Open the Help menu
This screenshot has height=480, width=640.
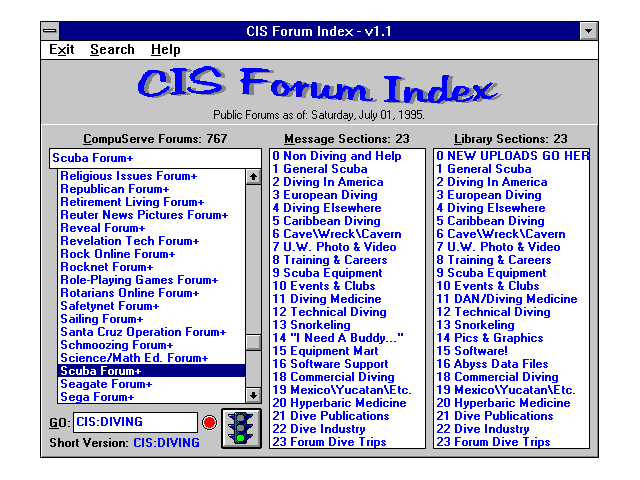(x=166, y=49)
